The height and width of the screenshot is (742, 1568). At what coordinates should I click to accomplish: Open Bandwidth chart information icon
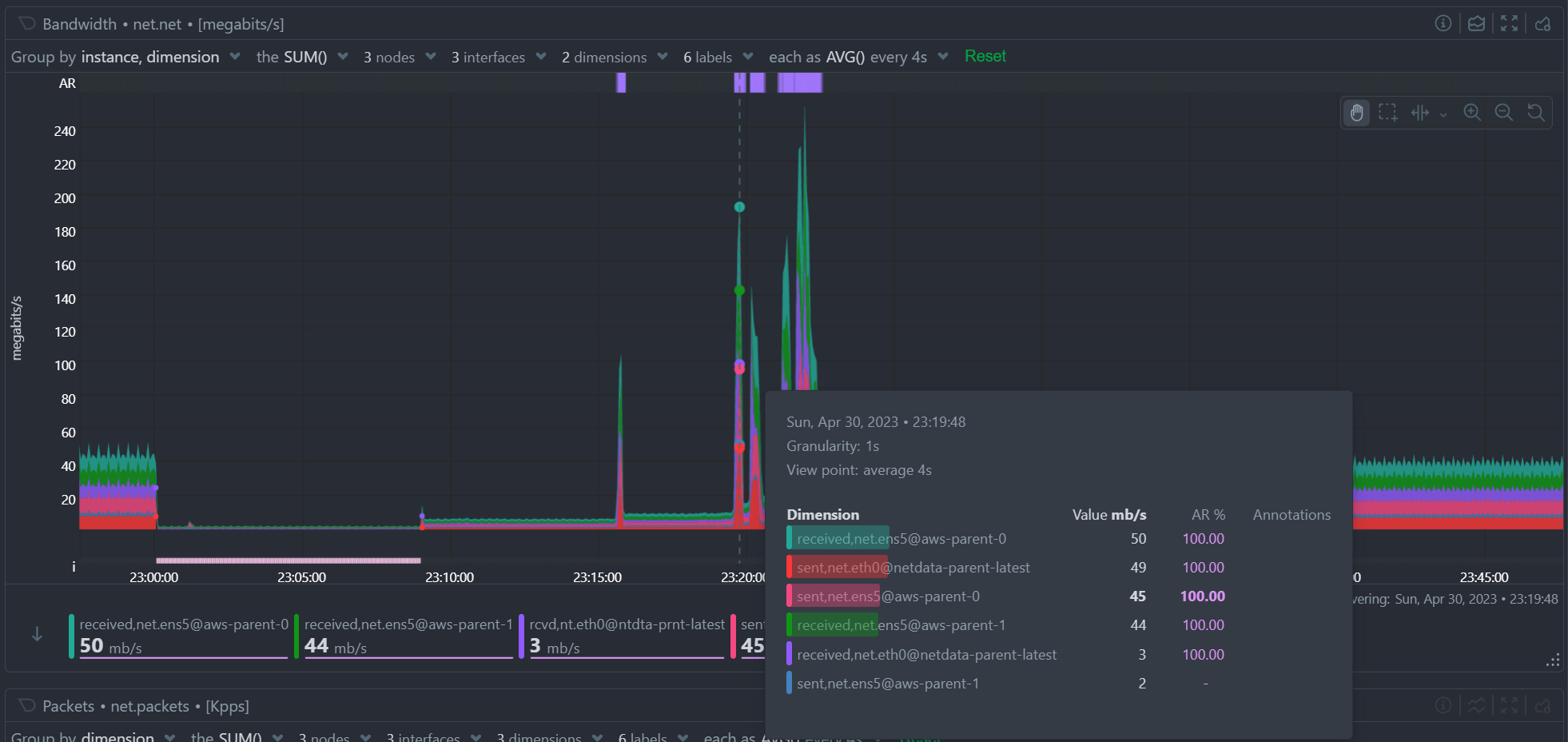1443,23
